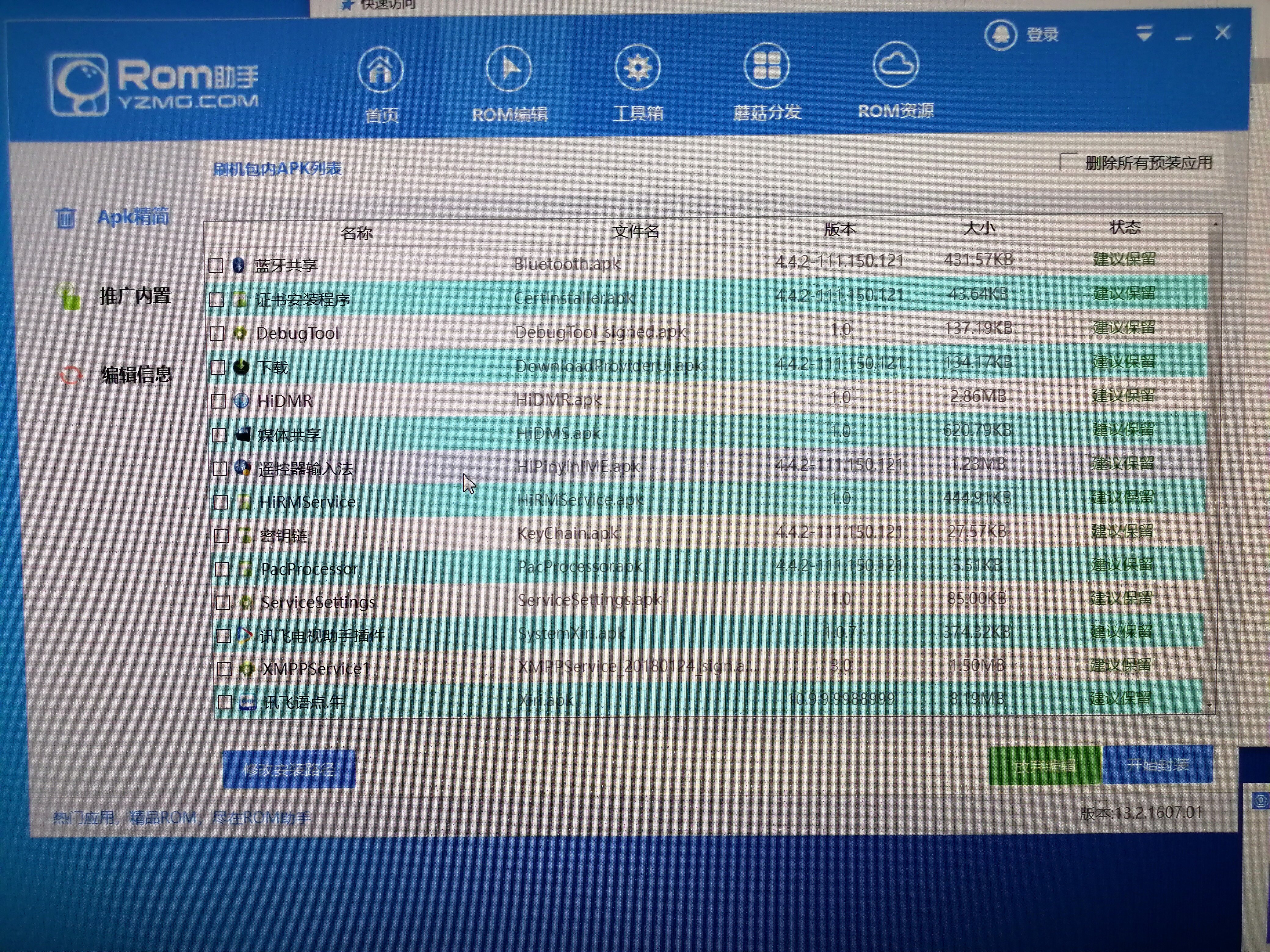The width and height of the screenshot is (1270, 952).
Task: Select the SystemXiri.apk file name cell
Action: [571, 633]
